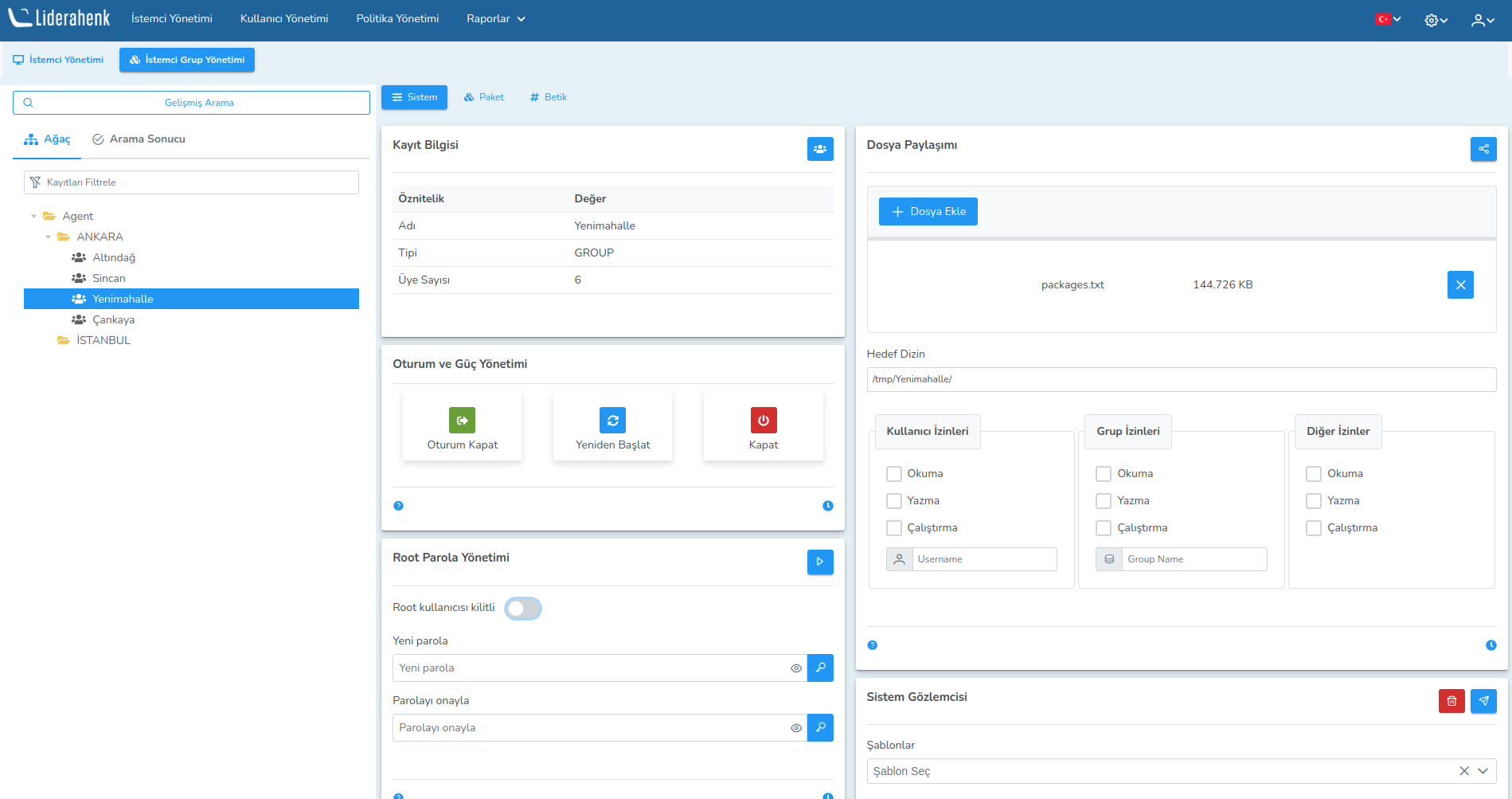Viewport: 1512px width, 799px height.
Task: Remove packages.txt with the X button
Action: click(1459, 285)
